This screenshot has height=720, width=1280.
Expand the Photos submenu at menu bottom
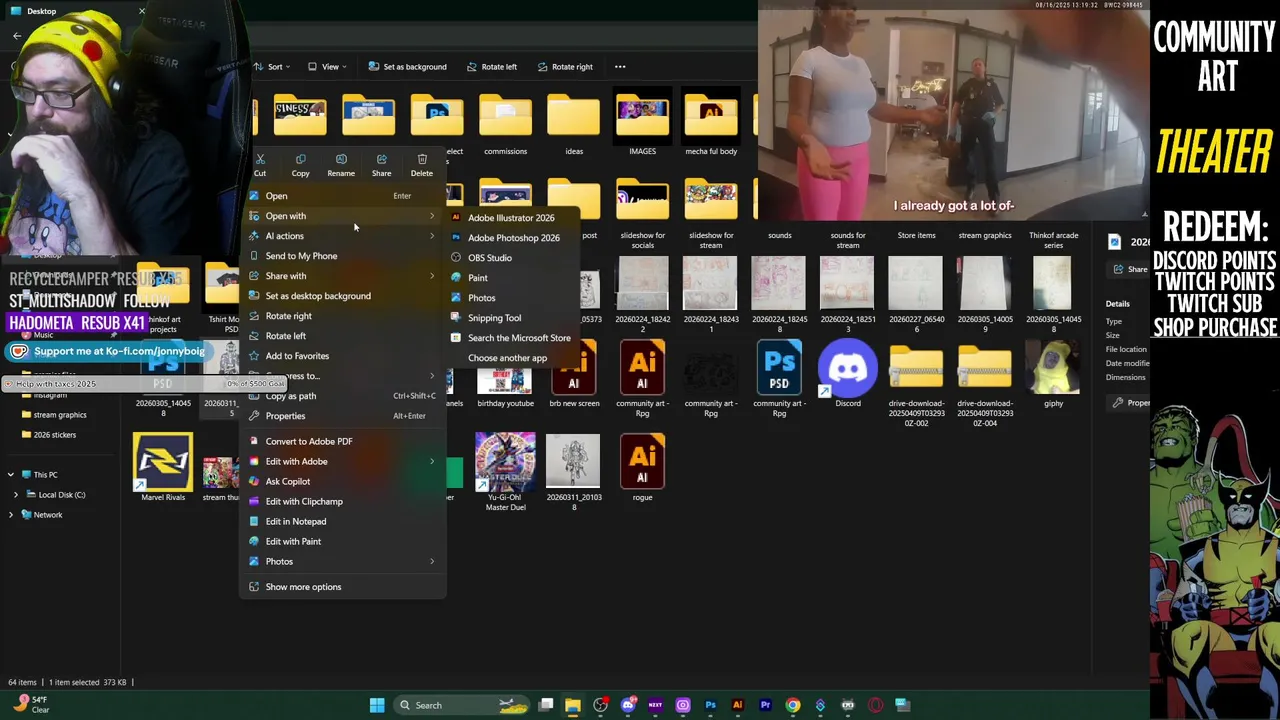tap(342, 561)
